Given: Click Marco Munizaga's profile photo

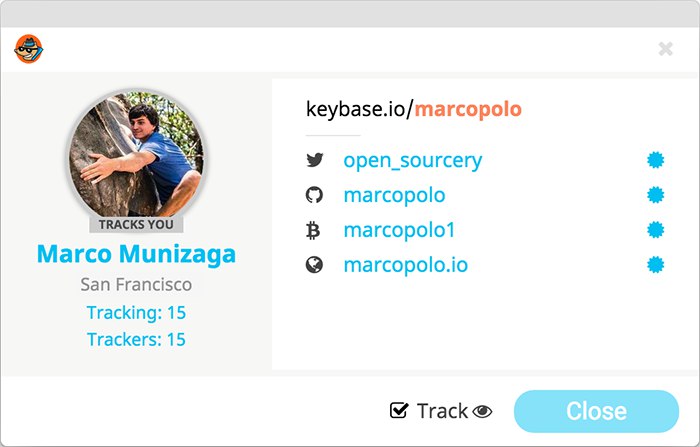Looking at the screenshot, I should [137, 152].
